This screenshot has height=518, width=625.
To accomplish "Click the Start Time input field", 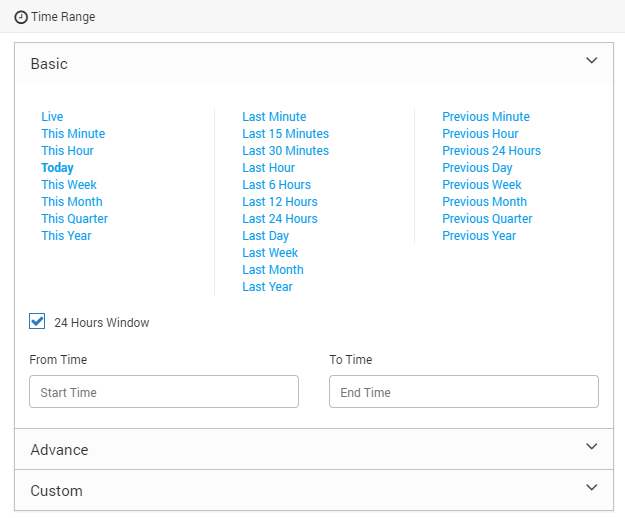I will point(164,392).
